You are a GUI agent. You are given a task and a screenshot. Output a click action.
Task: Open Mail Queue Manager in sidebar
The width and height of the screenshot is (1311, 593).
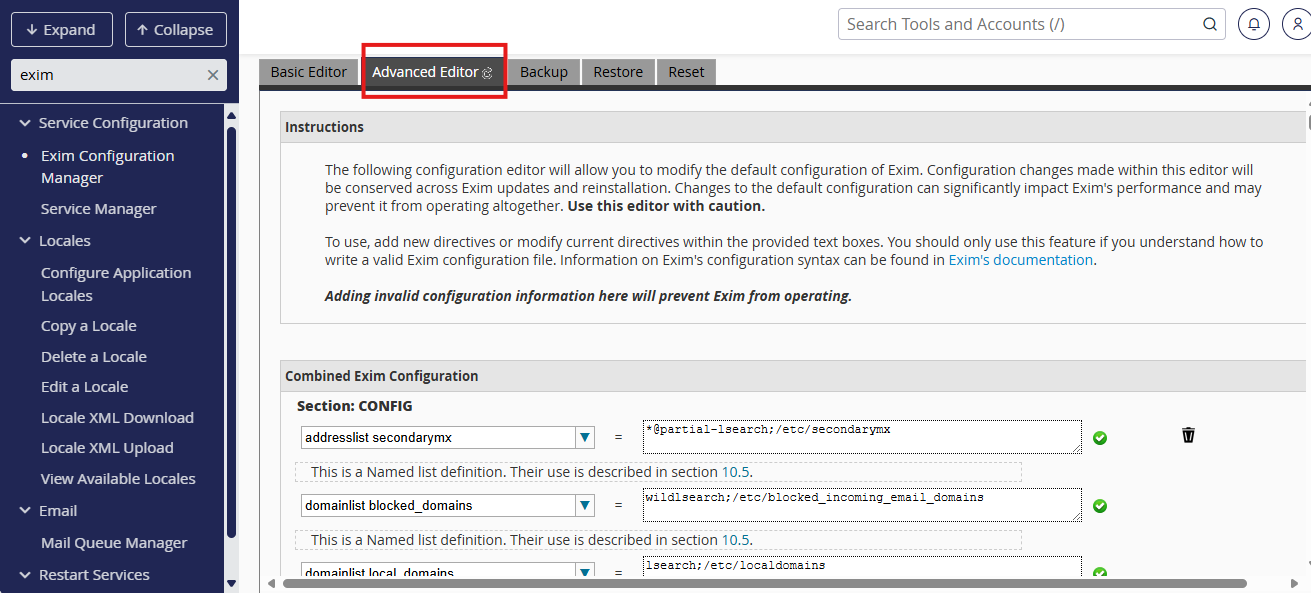click(114, 543)
